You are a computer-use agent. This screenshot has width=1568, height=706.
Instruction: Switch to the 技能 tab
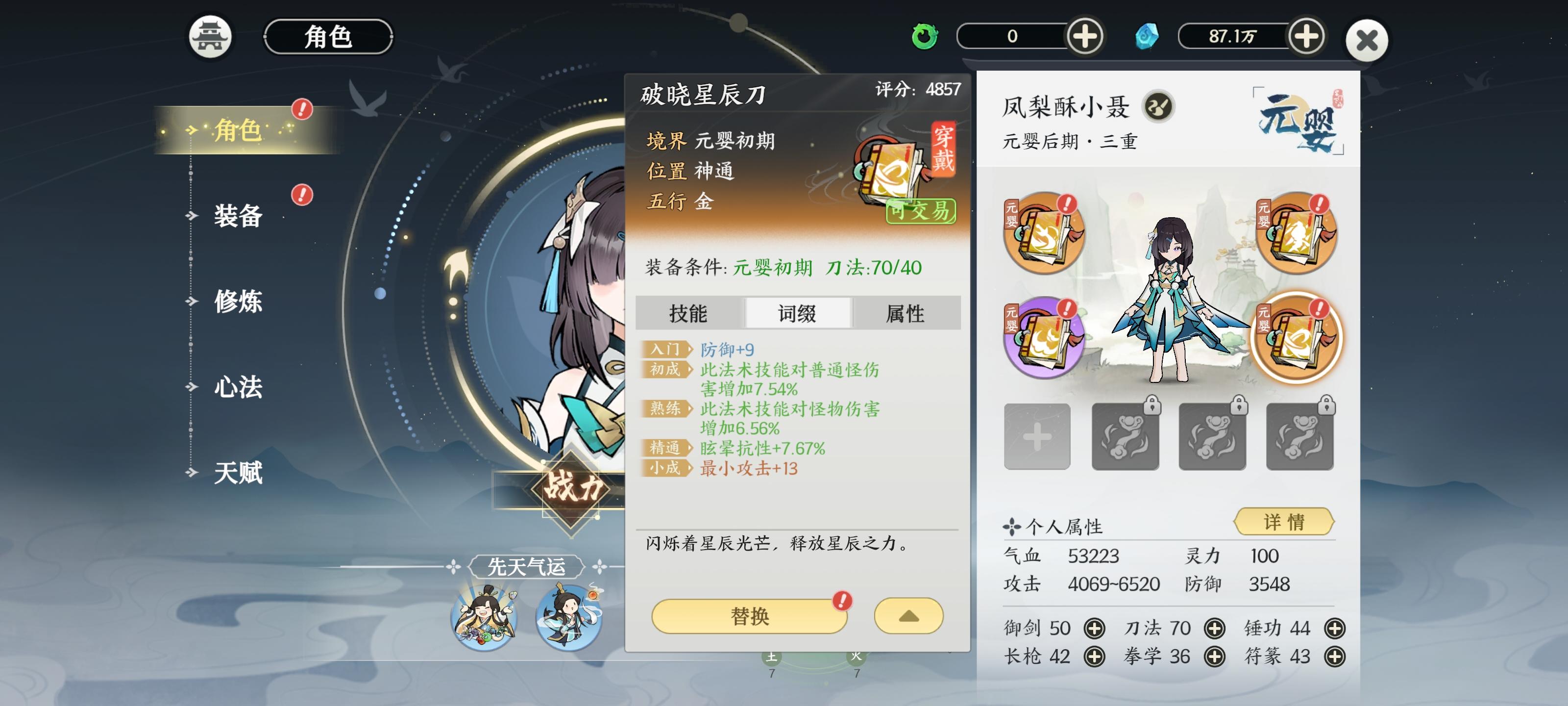688,313
